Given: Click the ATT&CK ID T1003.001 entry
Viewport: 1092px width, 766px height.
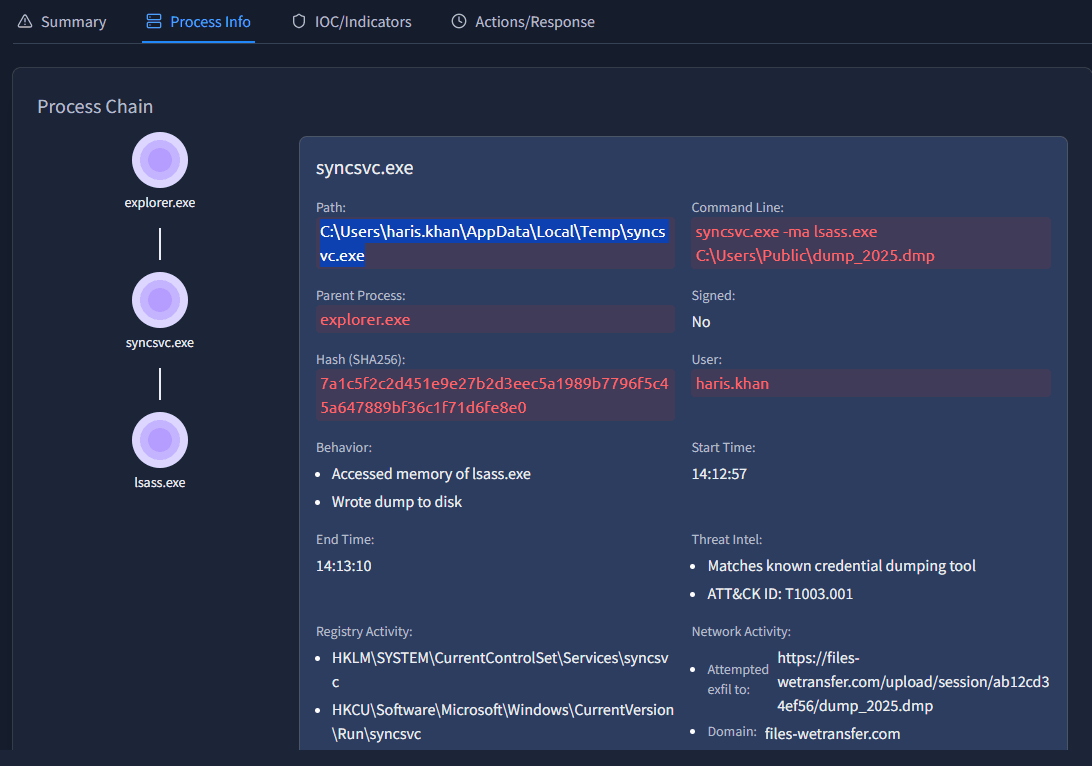Looking at the screenshot, I should (x=780, y=594).
